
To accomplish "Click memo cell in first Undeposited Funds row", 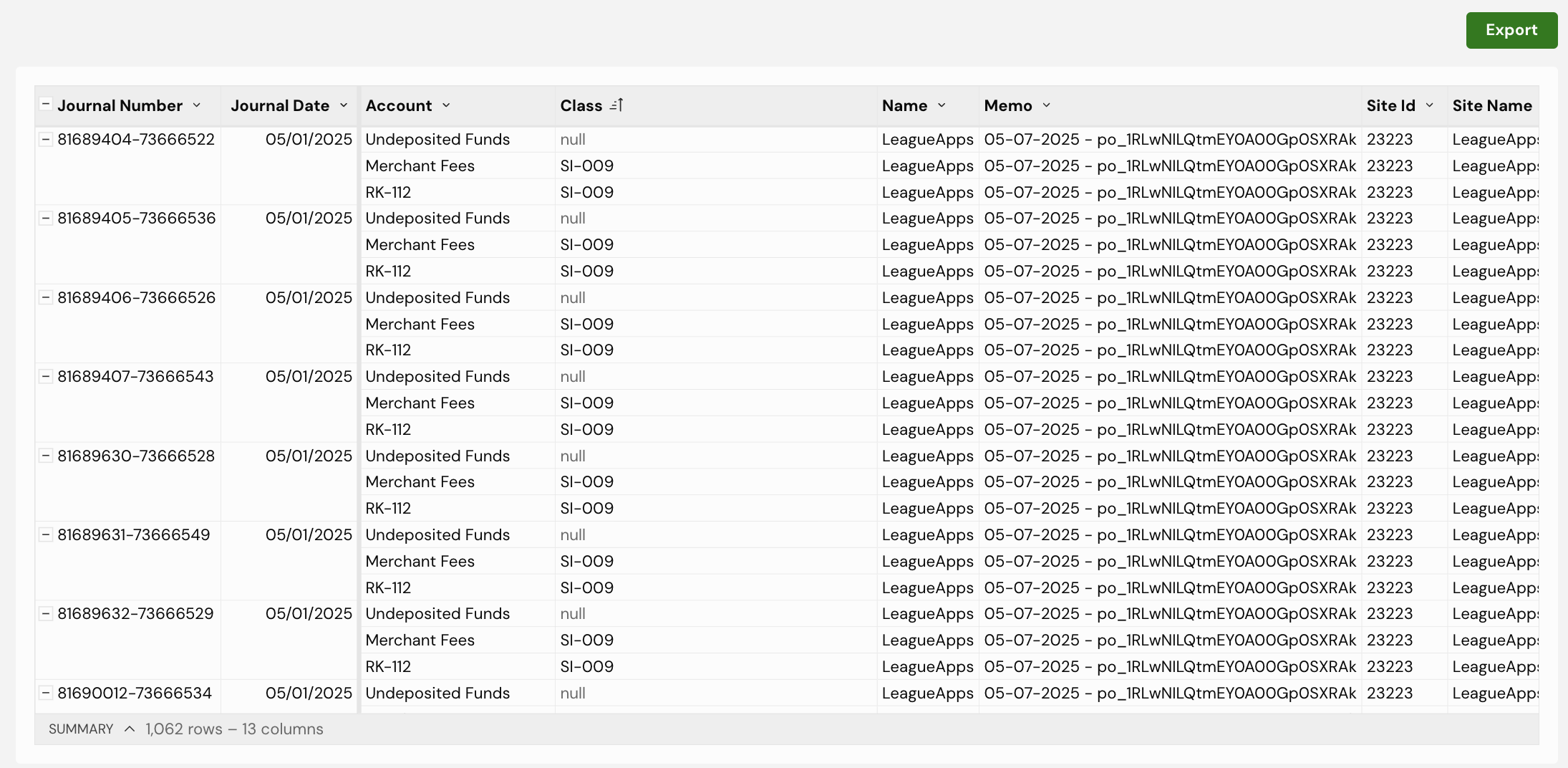I will pyautogui.click(x=1170, y=139).
